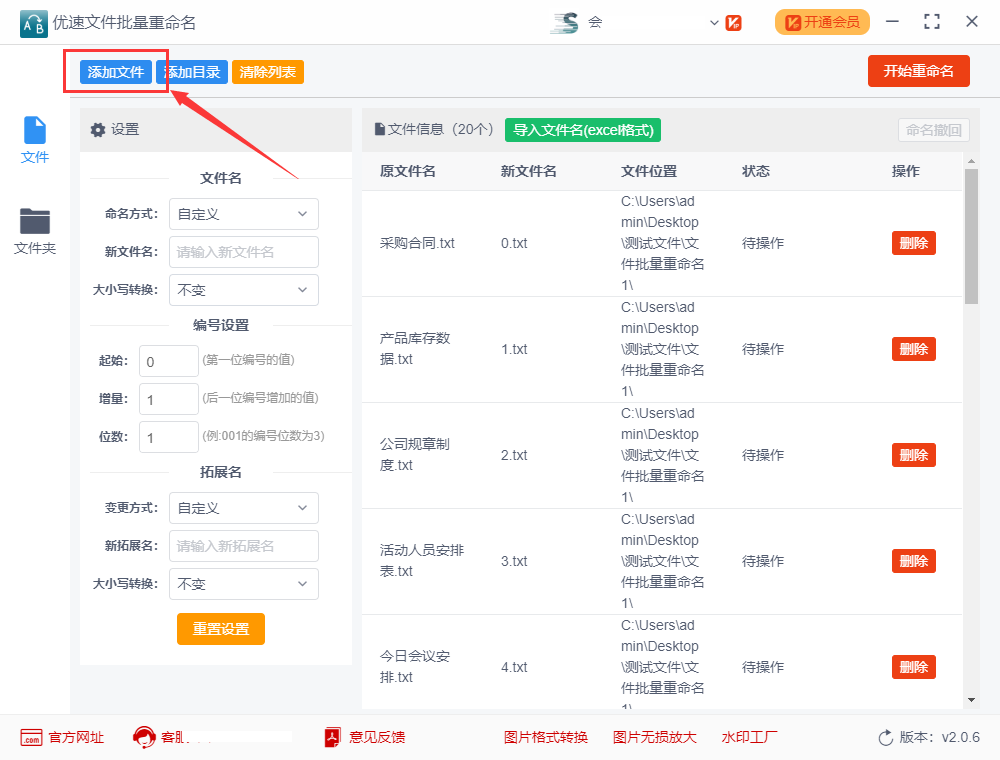Screen dimensions: 1000x760
Task: Clear the list using 清除列表
Action: click(x=267, y=71)
